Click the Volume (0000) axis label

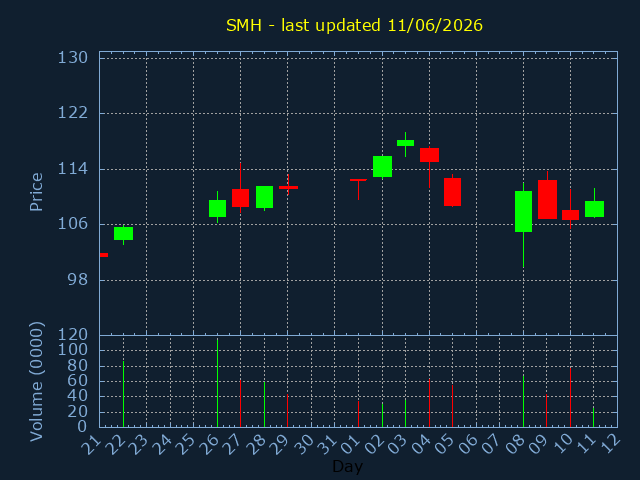(x=36, y=382)
